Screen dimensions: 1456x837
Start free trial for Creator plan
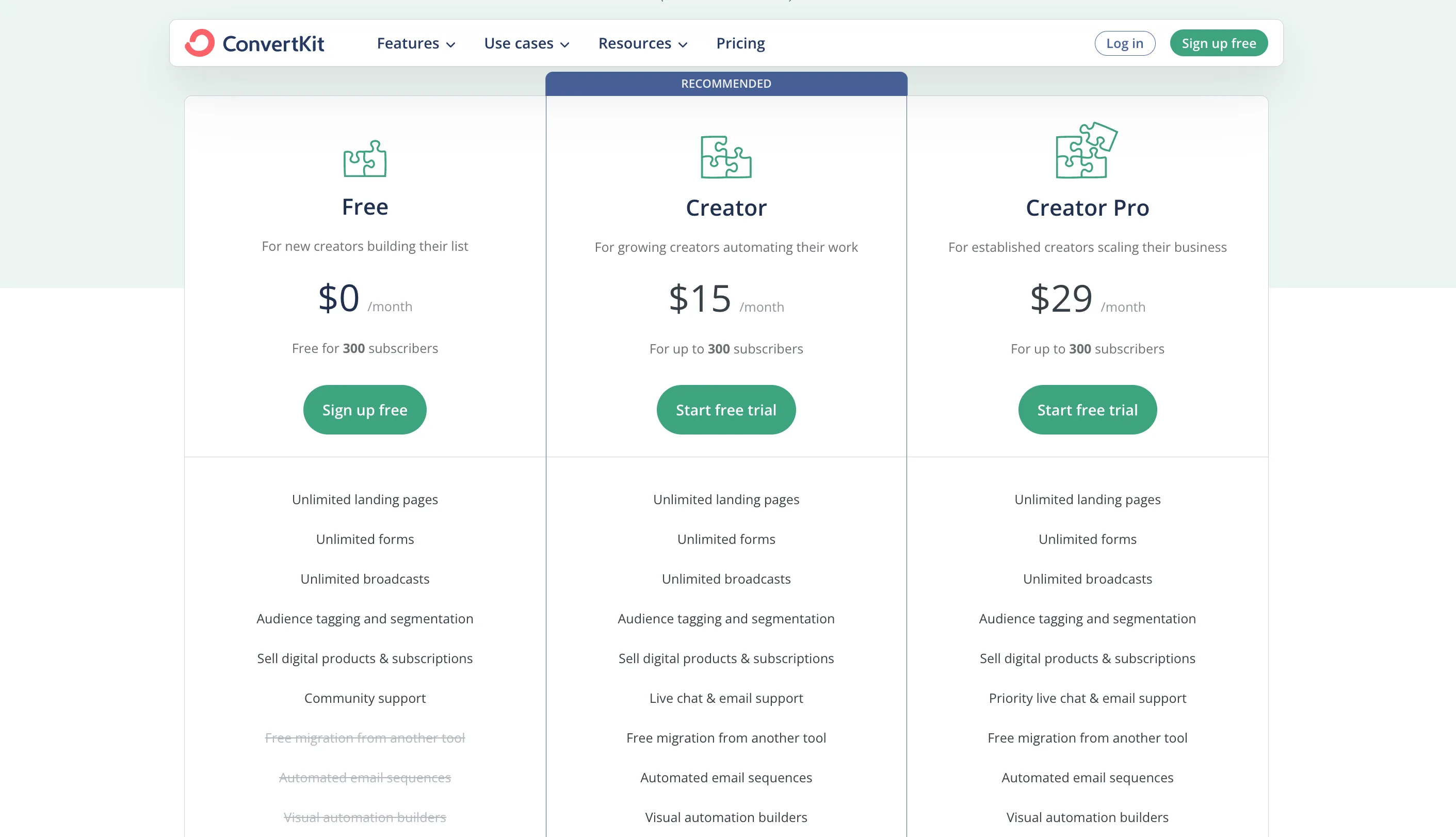pos(726,410)
